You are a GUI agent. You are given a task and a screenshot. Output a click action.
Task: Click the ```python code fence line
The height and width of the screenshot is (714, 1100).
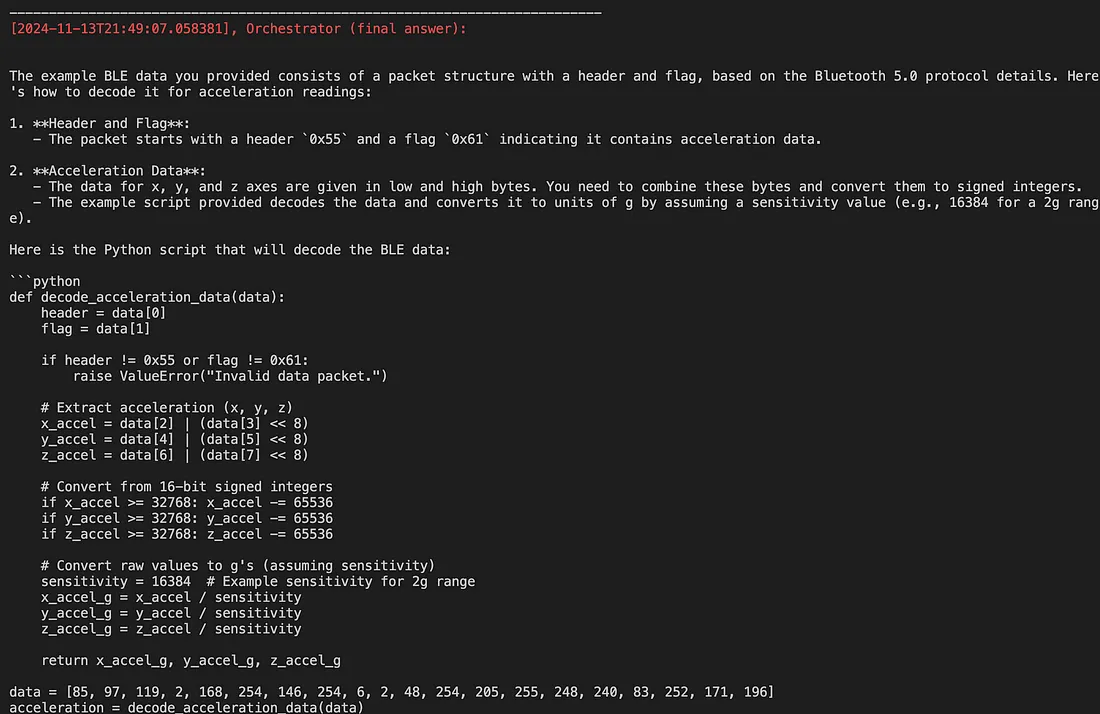tap(45, 281)
